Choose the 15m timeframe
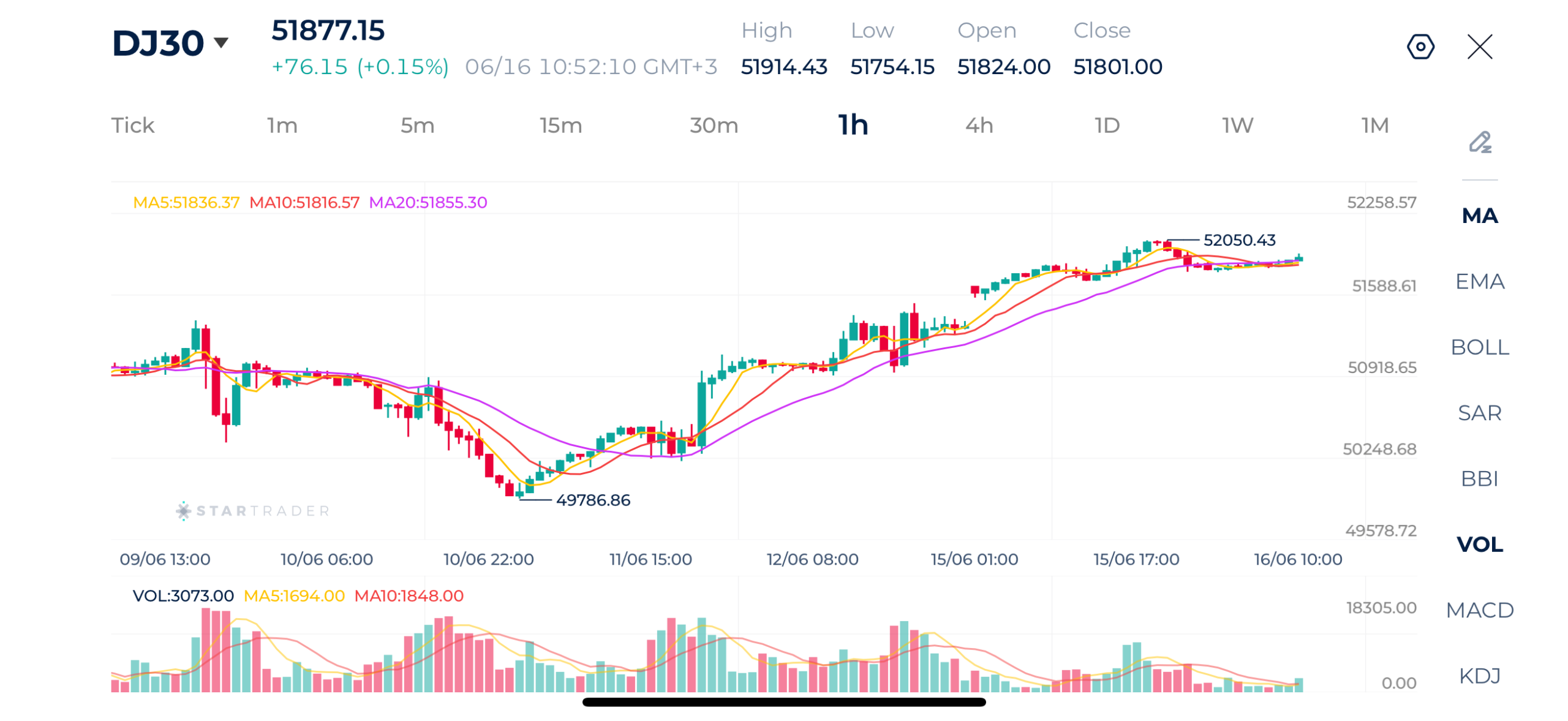 tap(560, 125)
